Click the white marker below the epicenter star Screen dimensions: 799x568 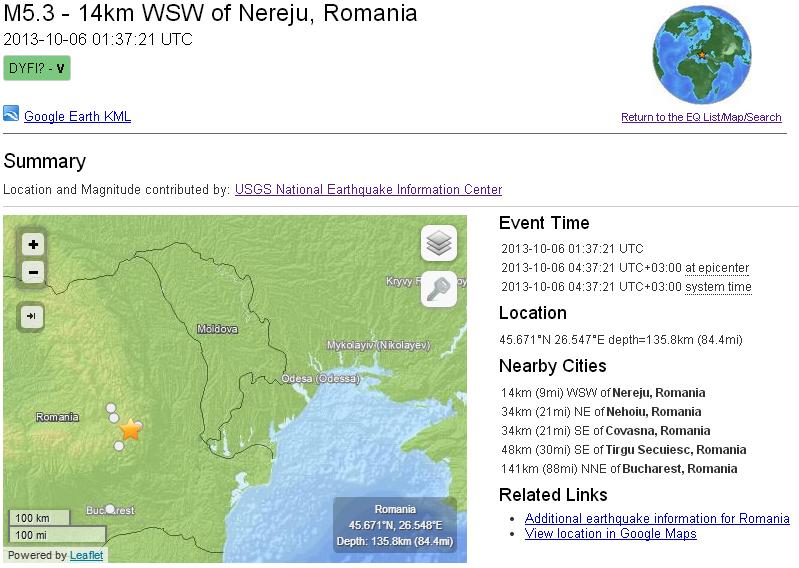tap(119, 446)
